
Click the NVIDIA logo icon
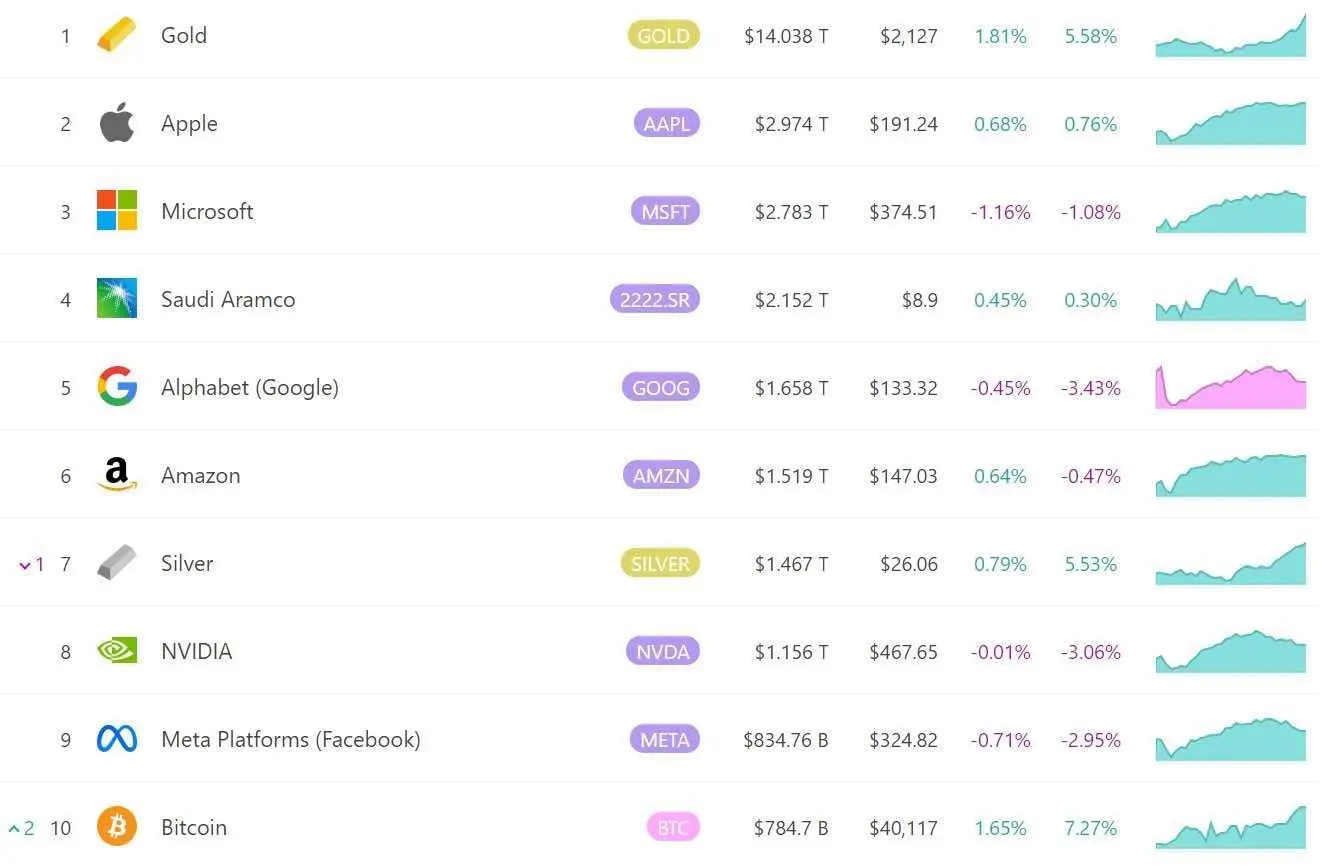tap(116, 651)
